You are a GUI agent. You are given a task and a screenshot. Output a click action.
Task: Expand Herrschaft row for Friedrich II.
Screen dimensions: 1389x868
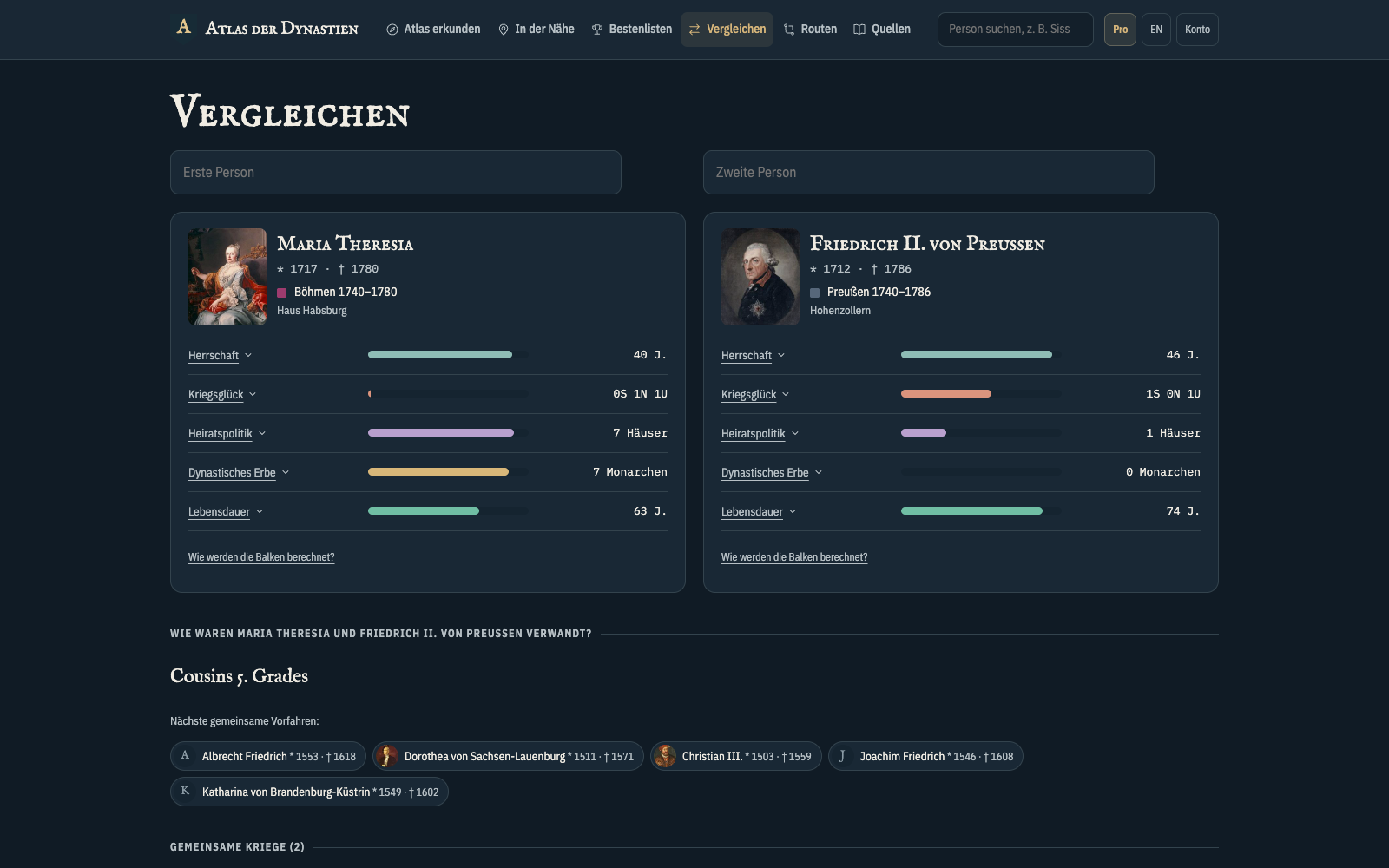coord(753,355)
